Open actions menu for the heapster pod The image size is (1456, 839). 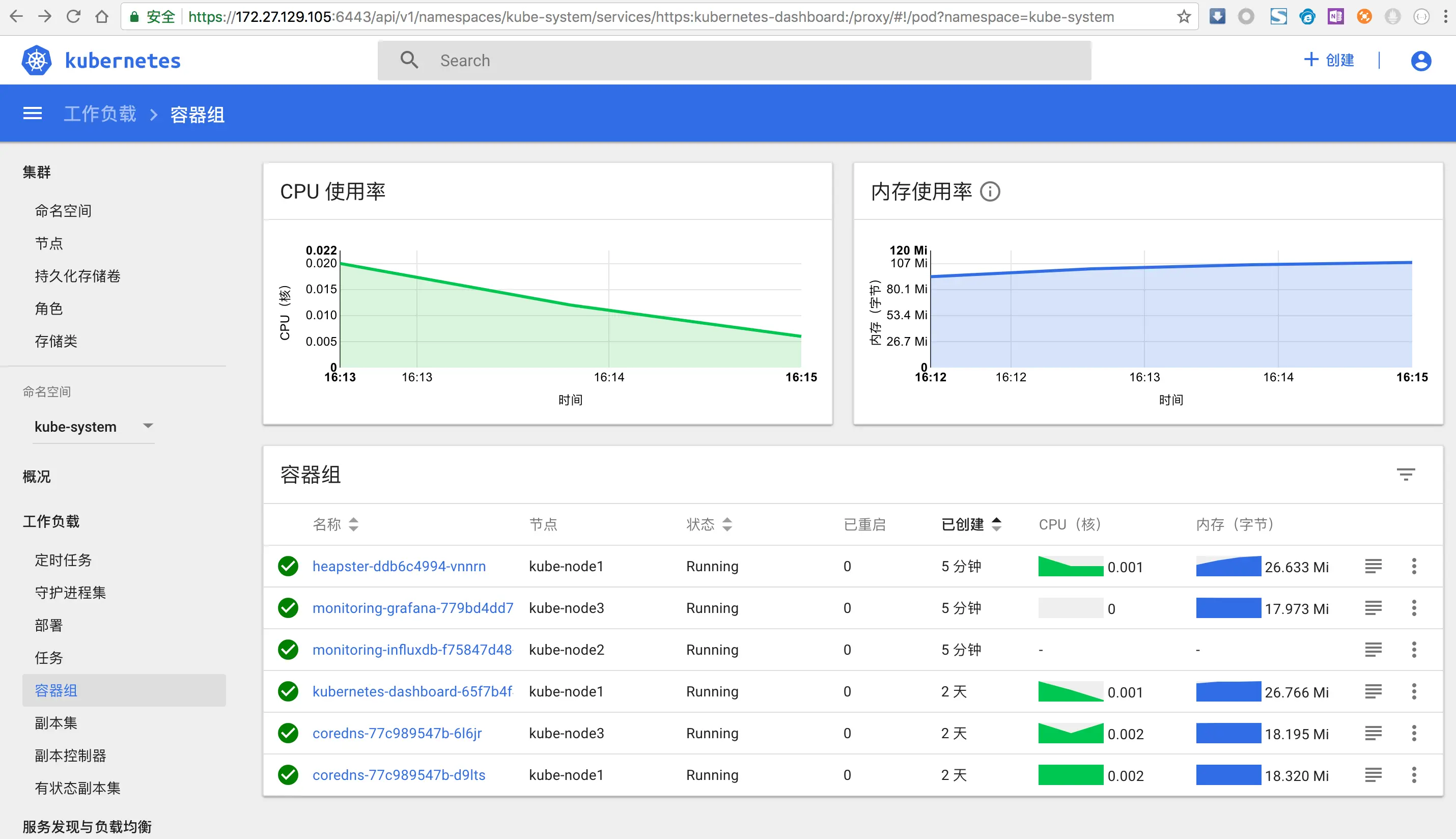[x=1413, y=566]
